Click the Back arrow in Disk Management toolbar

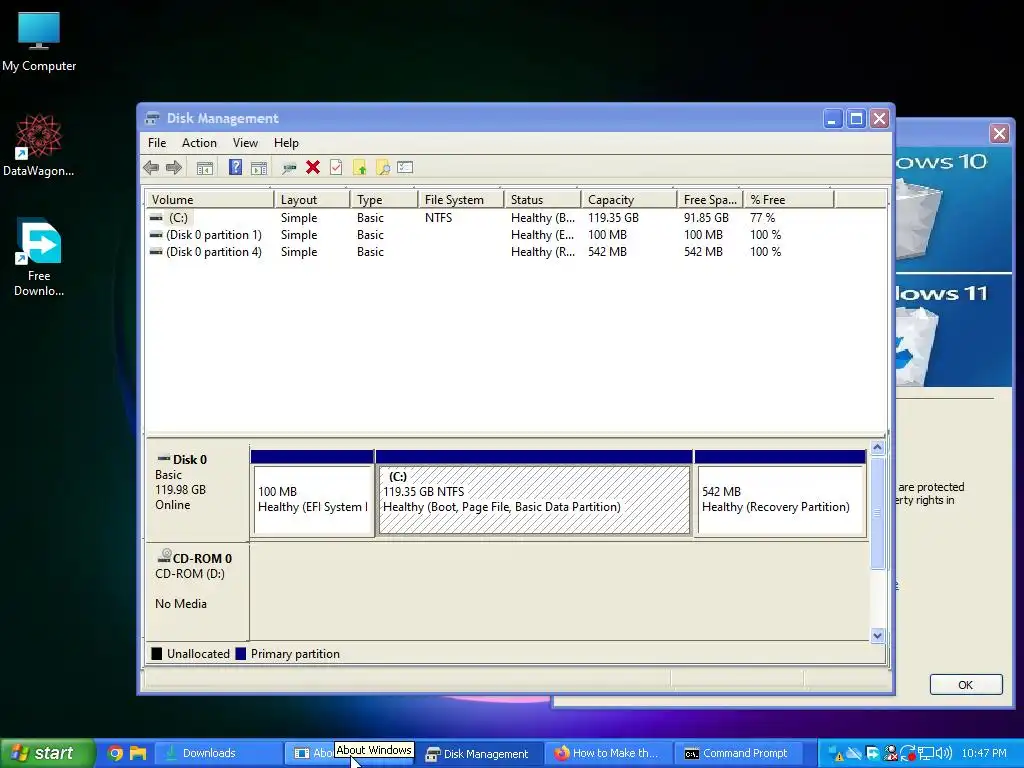coord(151,168)
